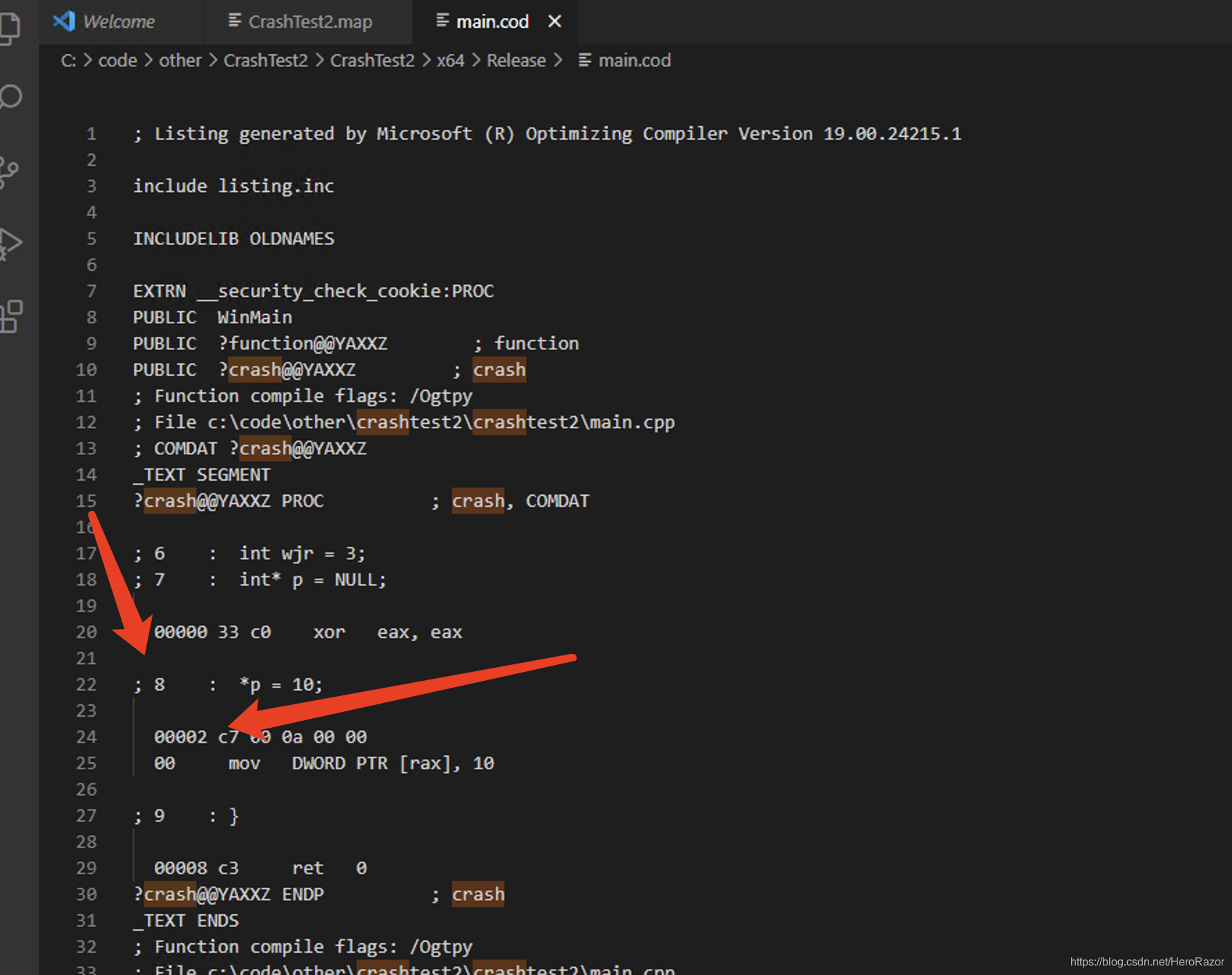Screen dimensions: 1232x975
Task: Click the 'COMDAT ?crash@@YAXXZ' comment line
Action: tap(250, 449)
